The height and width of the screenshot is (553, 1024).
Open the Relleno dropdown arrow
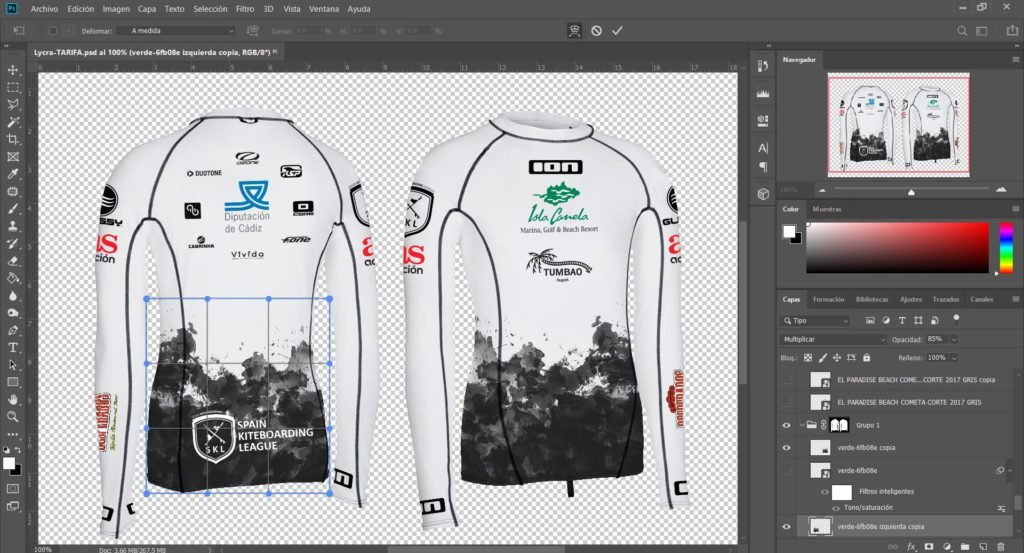pyautogui.click(x=953, y=358)
